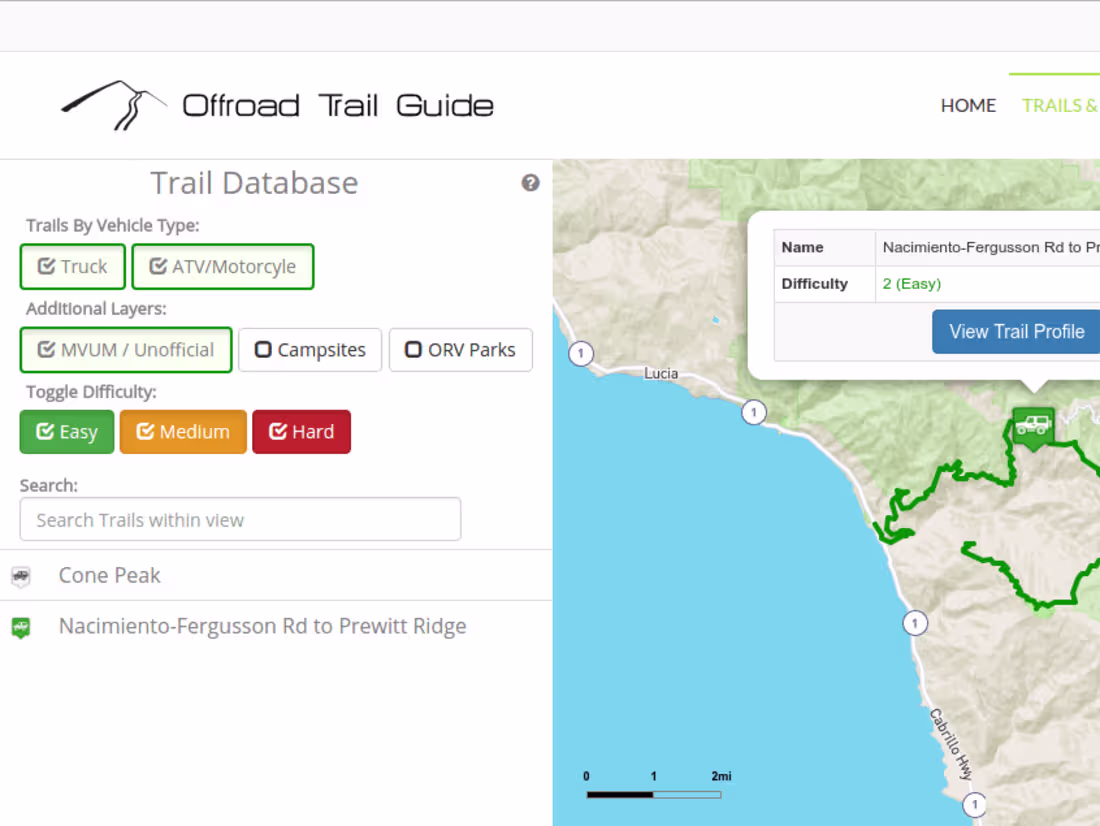Open the TRAILS navigation tab
The image size is (1100, 826).
pyautogui.click(x=1058, y=105)
